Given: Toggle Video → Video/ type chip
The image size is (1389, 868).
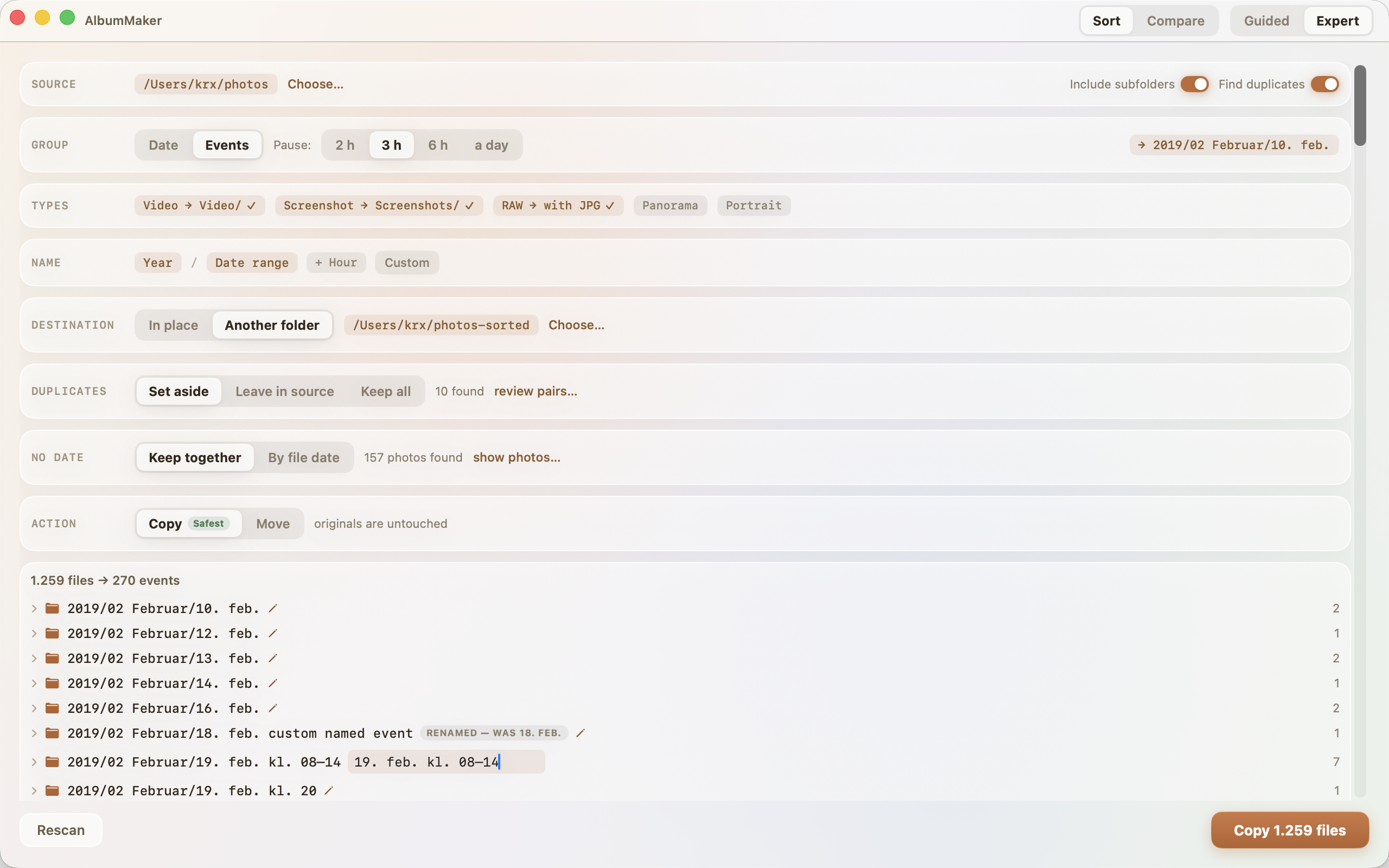Looking at the screenshot, I should point(199,206).
